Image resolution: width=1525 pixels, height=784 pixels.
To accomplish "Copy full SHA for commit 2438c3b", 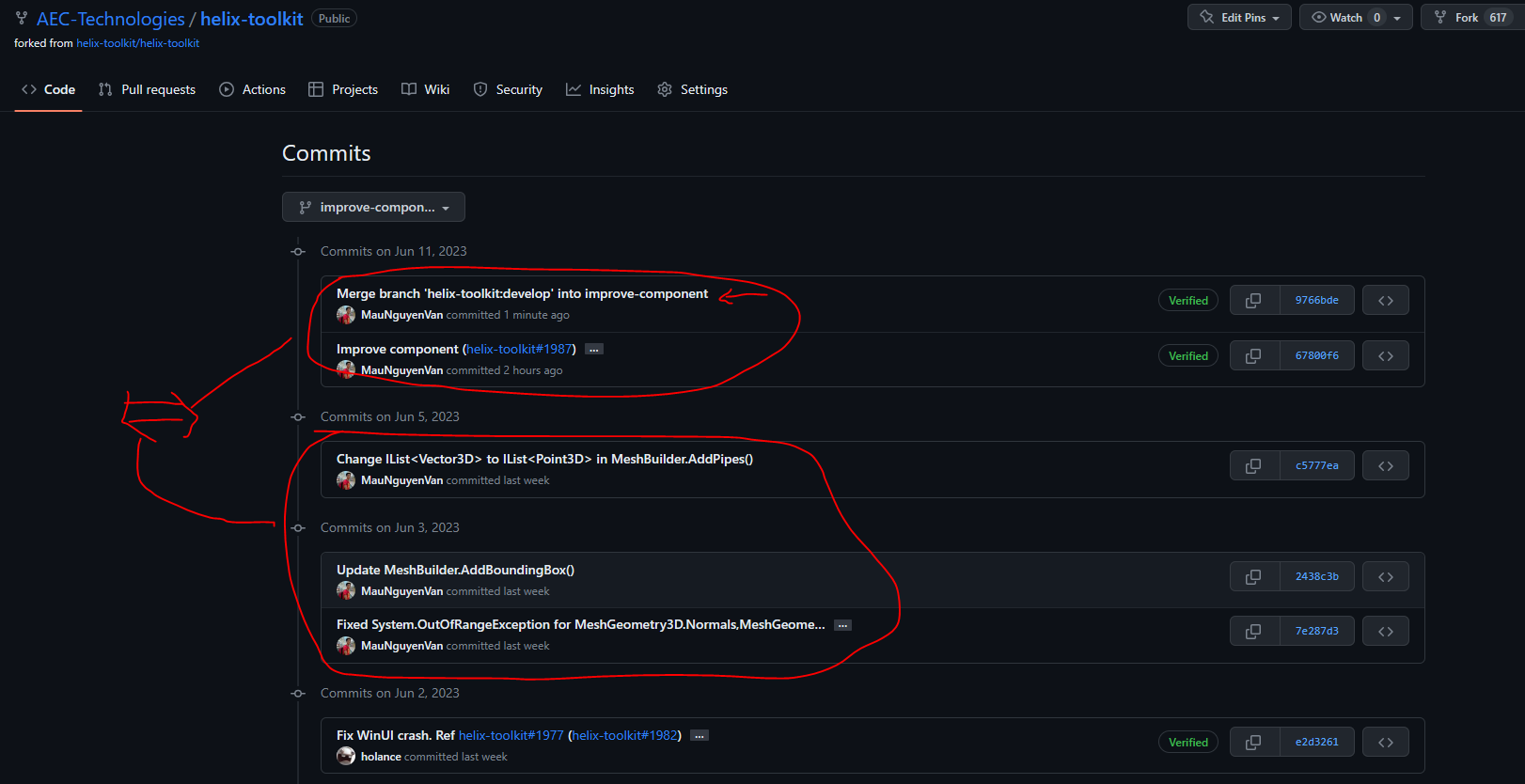I will click(1254, 576).
